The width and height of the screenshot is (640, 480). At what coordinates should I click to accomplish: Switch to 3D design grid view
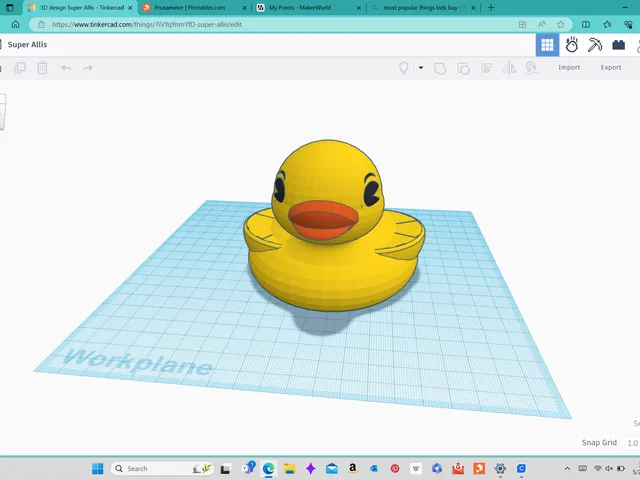(x=547, y=45)
